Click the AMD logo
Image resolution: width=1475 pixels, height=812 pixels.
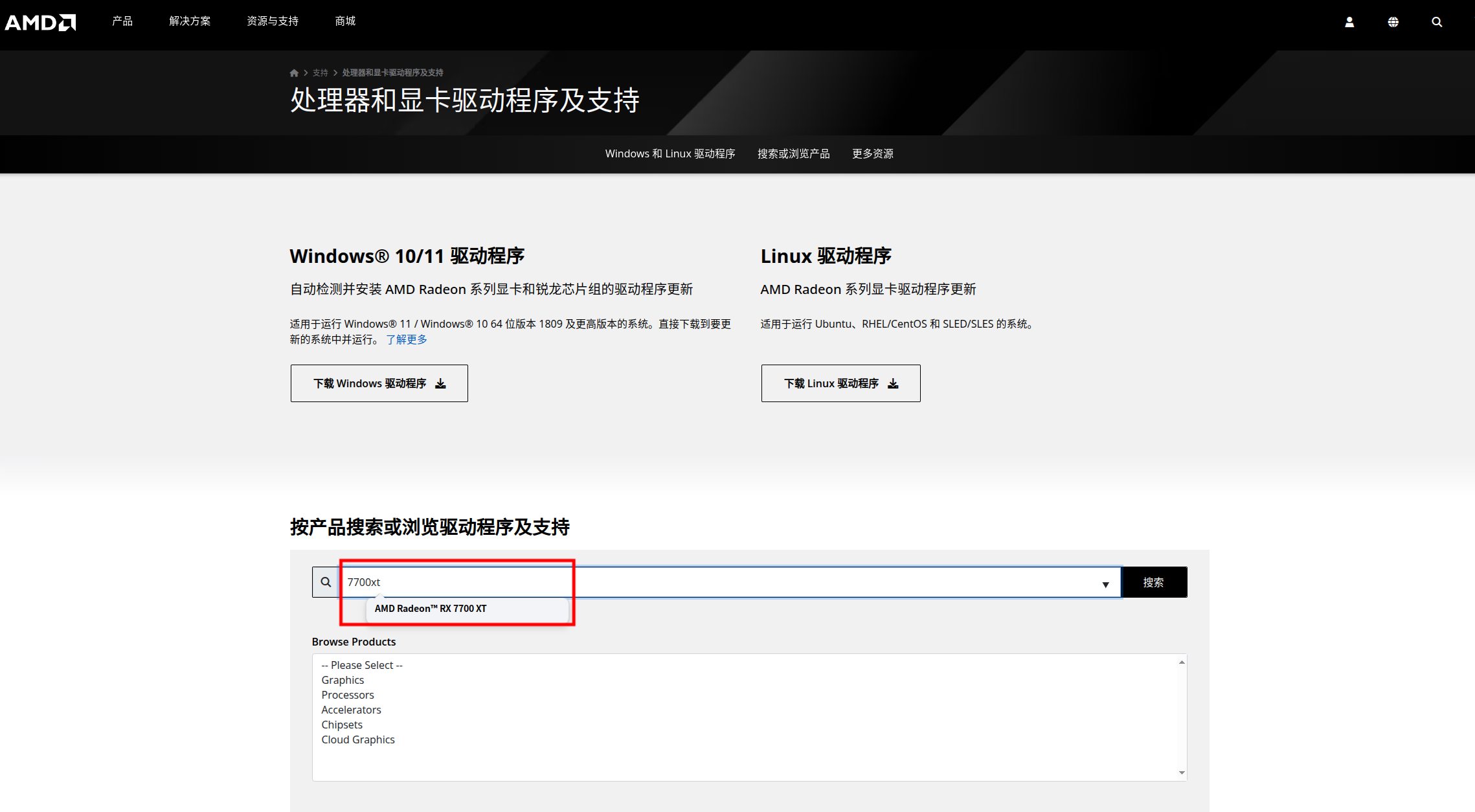pos(40,22)
